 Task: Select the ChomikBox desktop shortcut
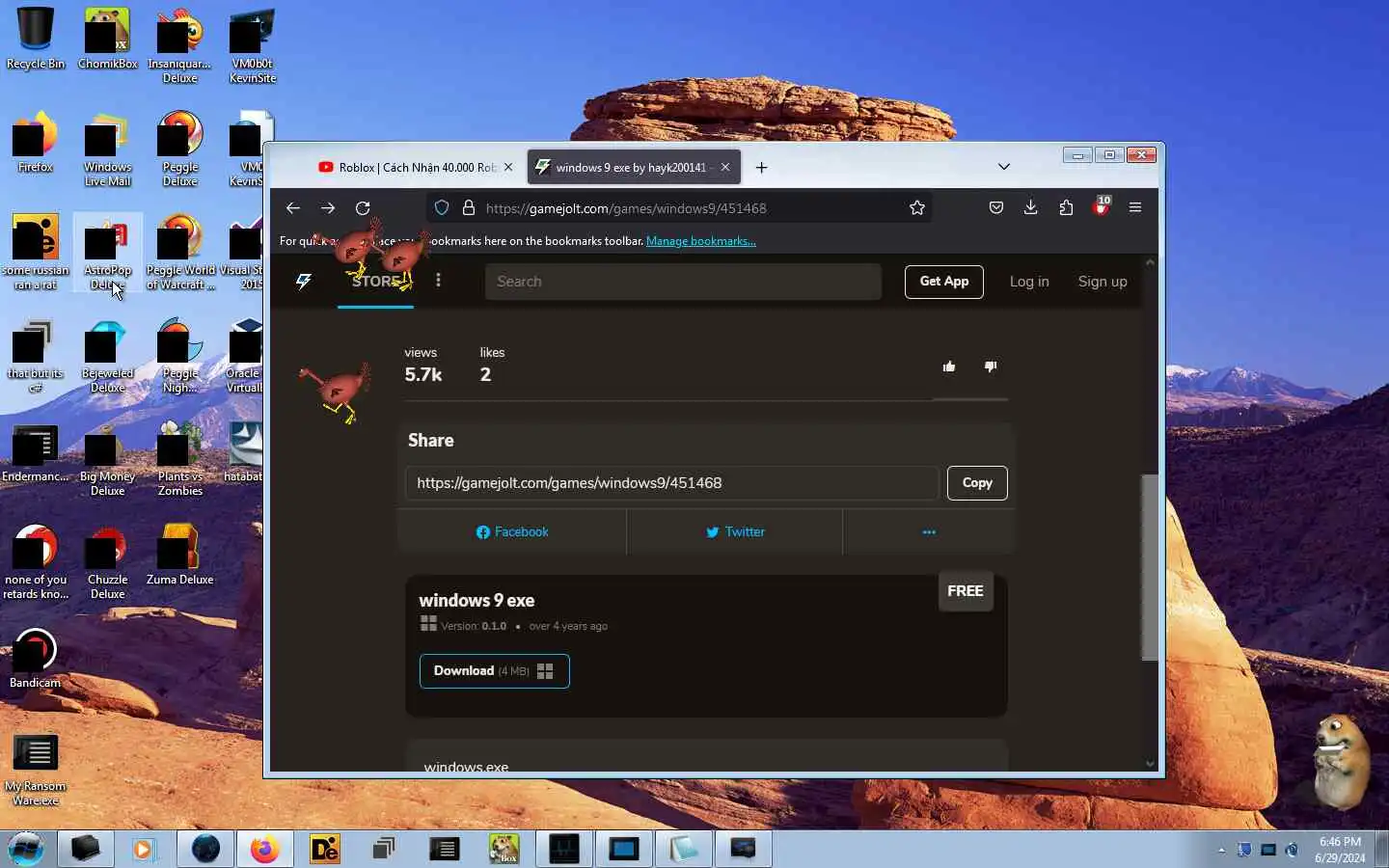tap(107, 39)
